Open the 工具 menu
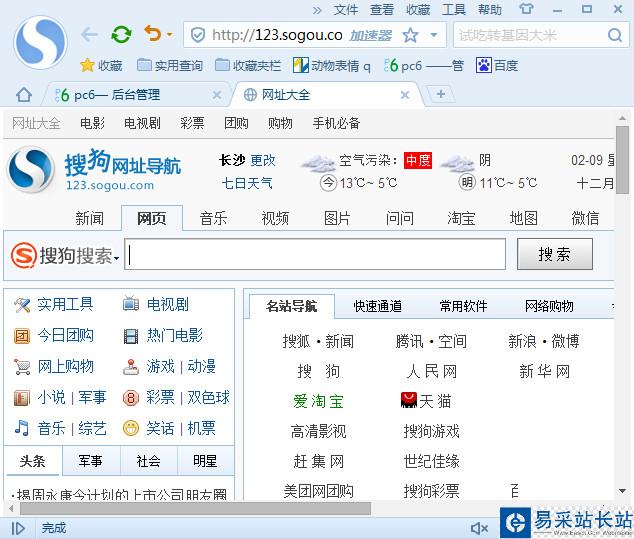The image size is (634, 539). [454, 10]
